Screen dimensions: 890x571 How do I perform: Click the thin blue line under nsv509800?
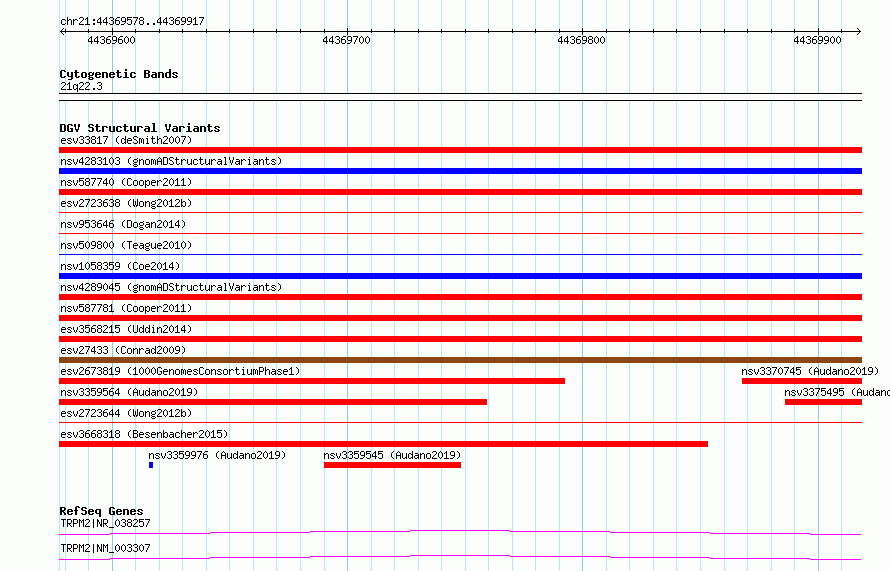tap(460, 255)
